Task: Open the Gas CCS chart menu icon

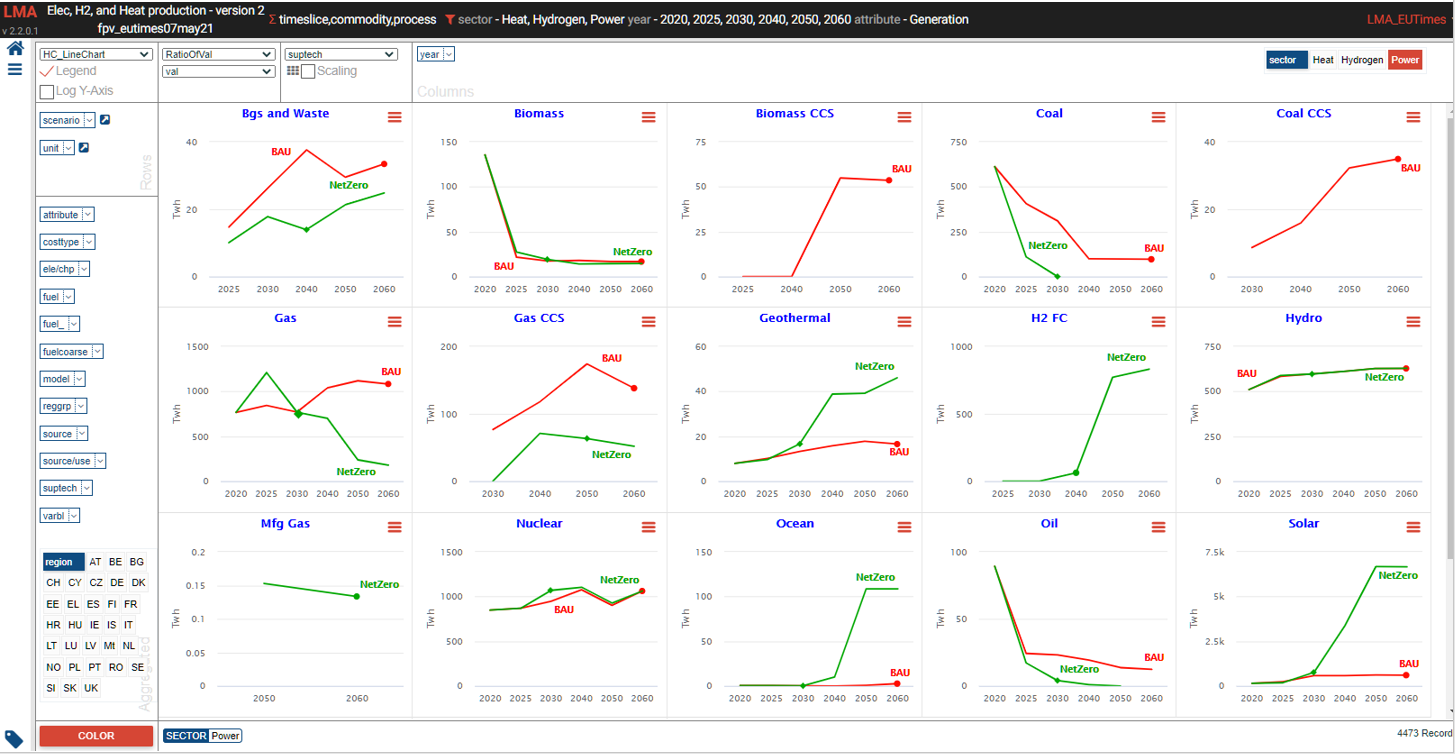Action: click(649, 322)
